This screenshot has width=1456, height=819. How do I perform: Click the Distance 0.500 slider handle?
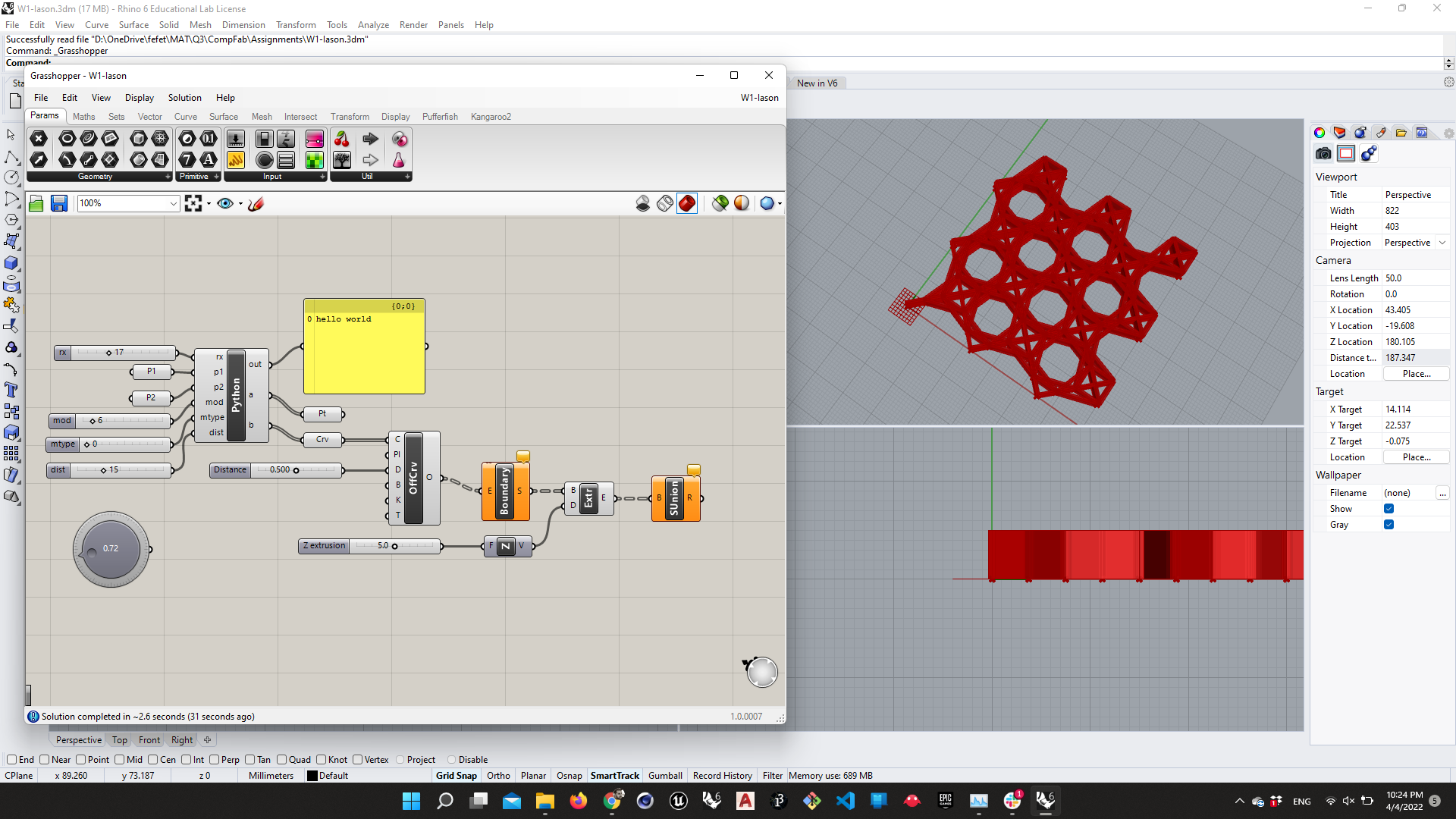296,470
